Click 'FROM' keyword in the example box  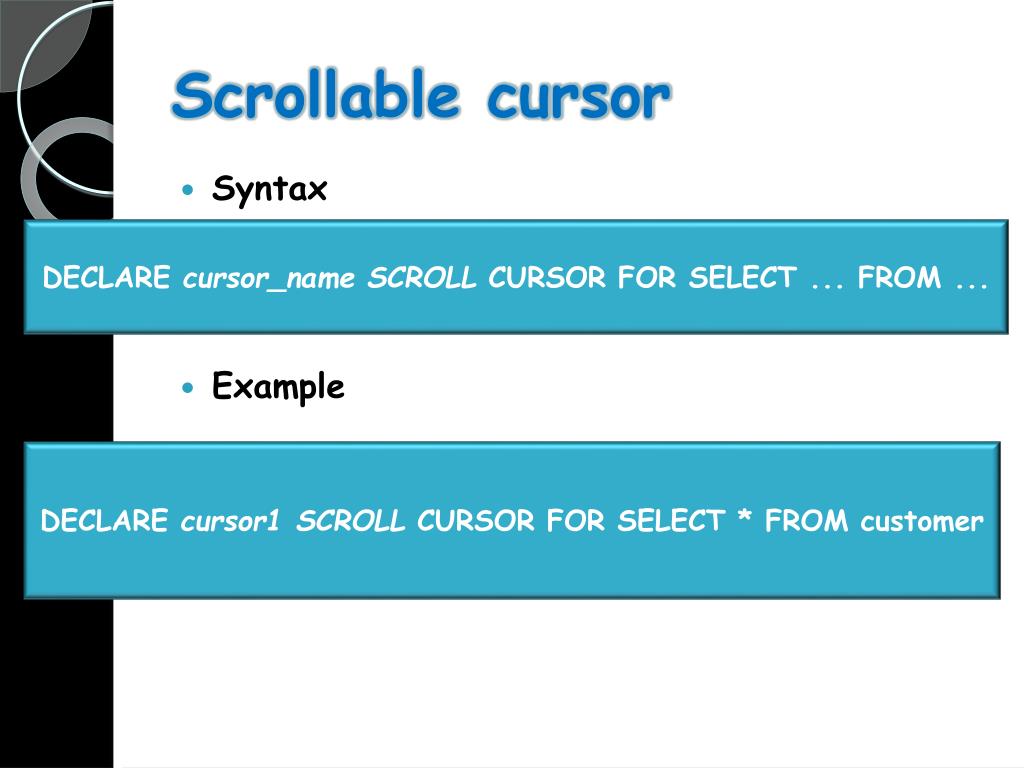(x=807, y=521)
